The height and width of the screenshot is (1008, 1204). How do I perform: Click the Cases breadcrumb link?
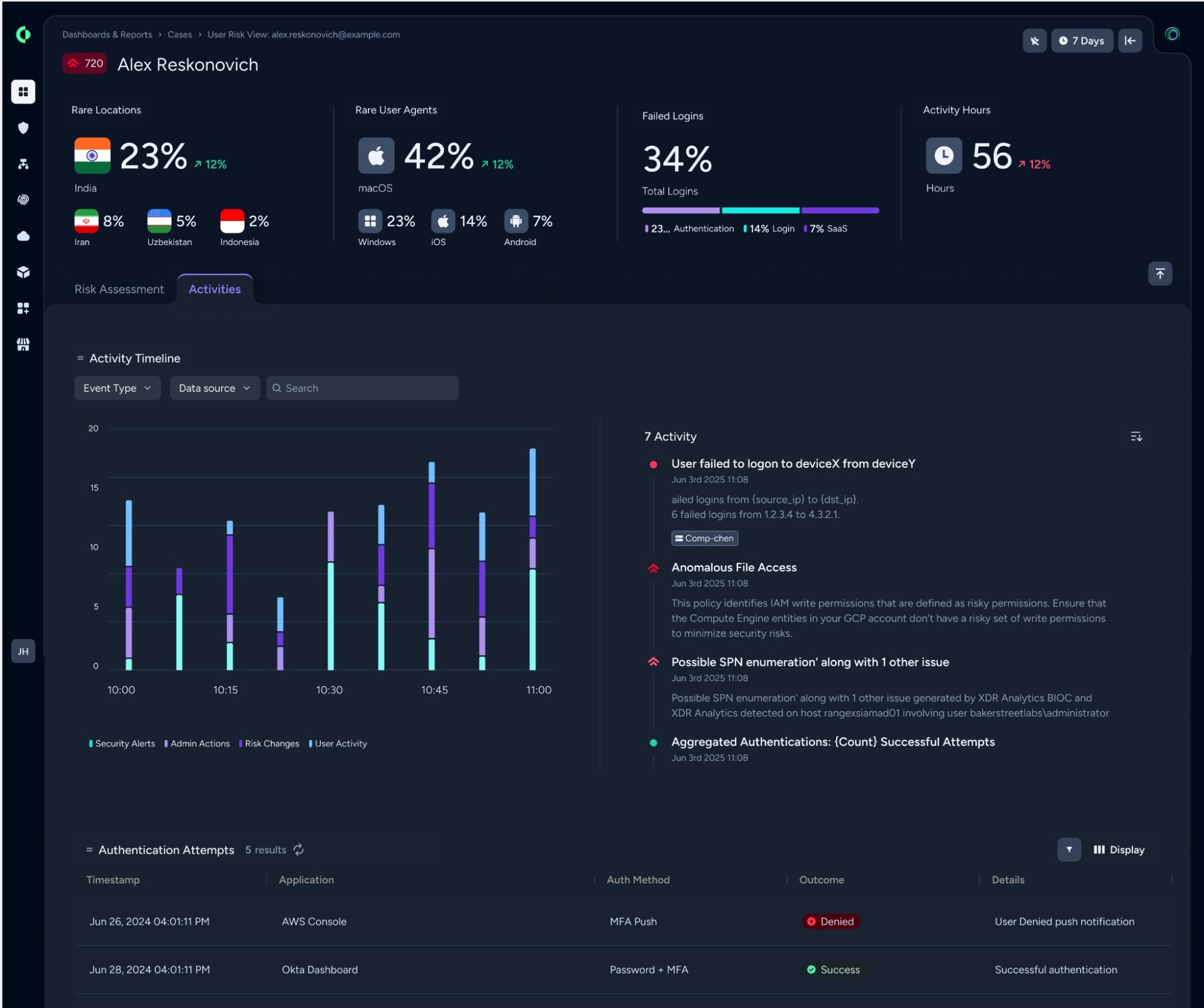(179, 35)
